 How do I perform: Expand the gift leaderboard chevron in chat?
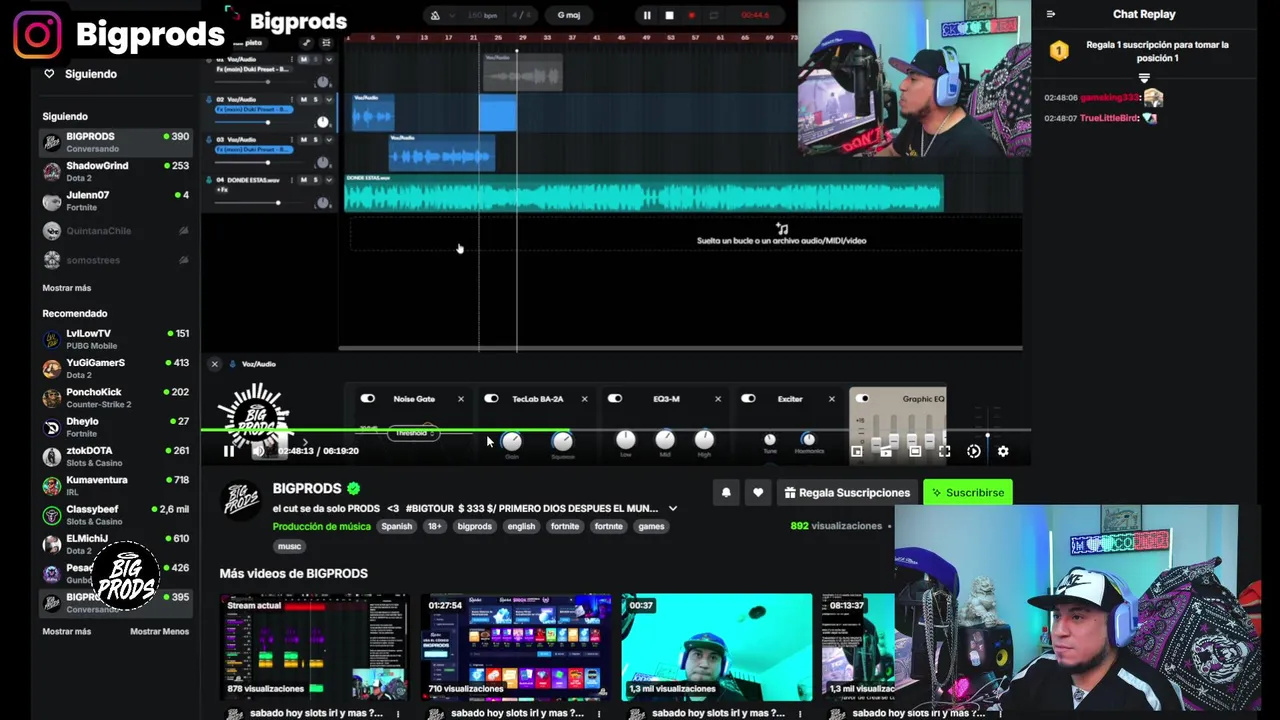(1144, 77)
